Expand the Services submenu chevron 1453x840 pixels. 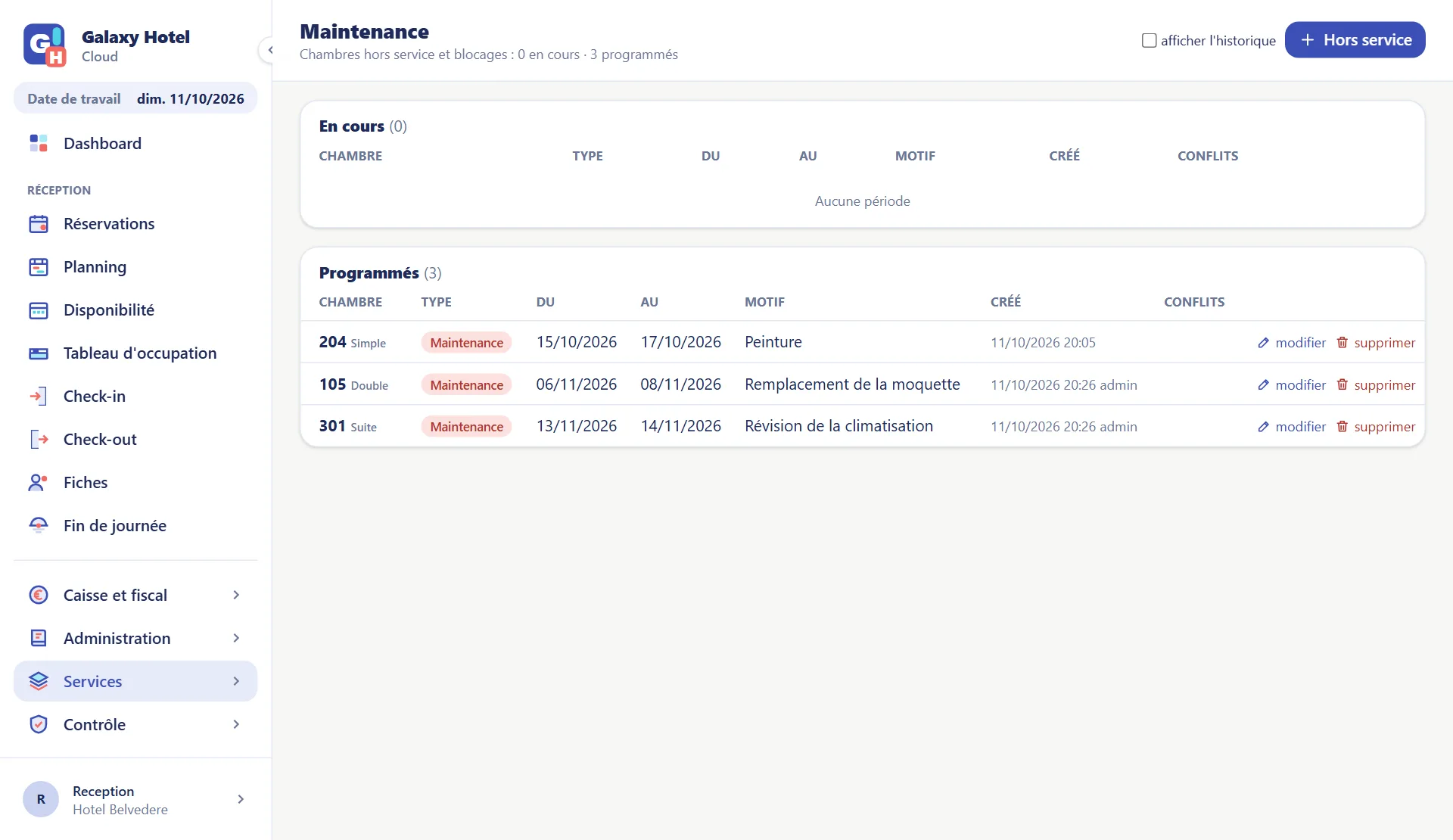236,682
